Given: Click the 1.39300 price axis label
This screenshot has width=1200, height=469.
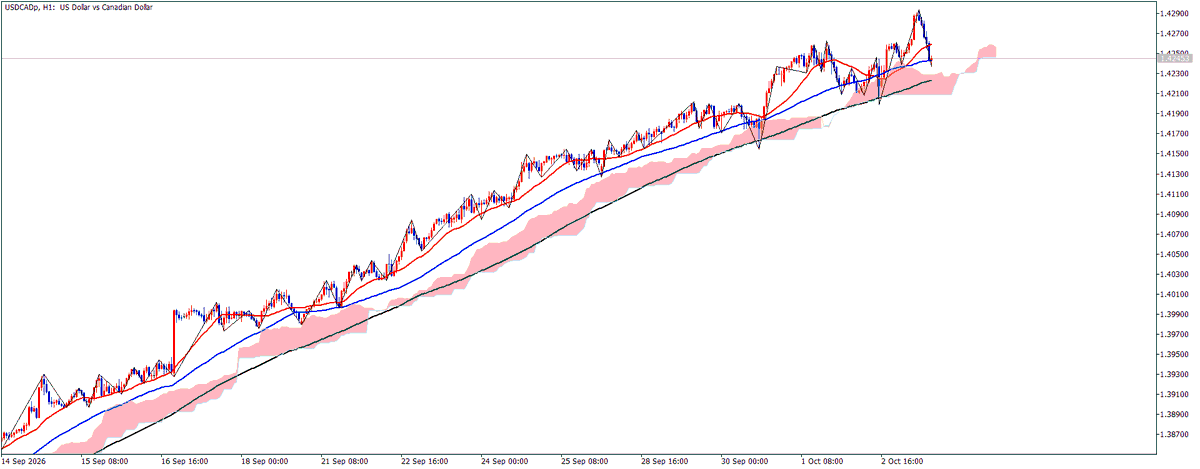Looking at the screenshot, I should (1173, 374).
